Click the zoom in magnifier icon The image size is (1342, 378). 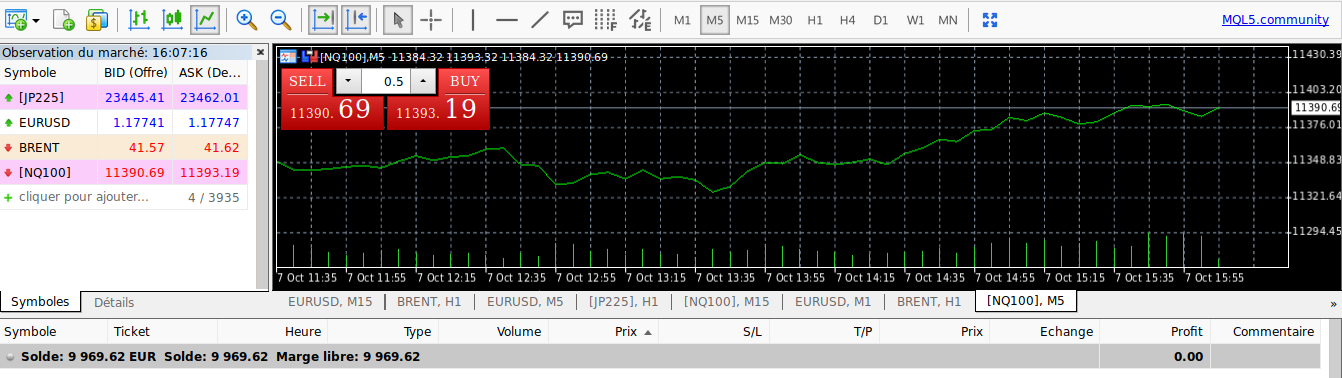pyautogui.click(x=246, y=19)
